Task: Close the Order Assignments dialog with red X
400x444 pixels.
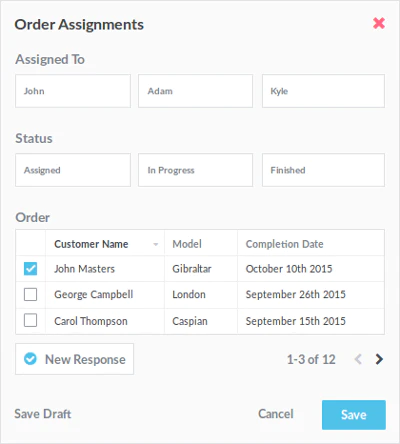Action: tap(379, 23)
